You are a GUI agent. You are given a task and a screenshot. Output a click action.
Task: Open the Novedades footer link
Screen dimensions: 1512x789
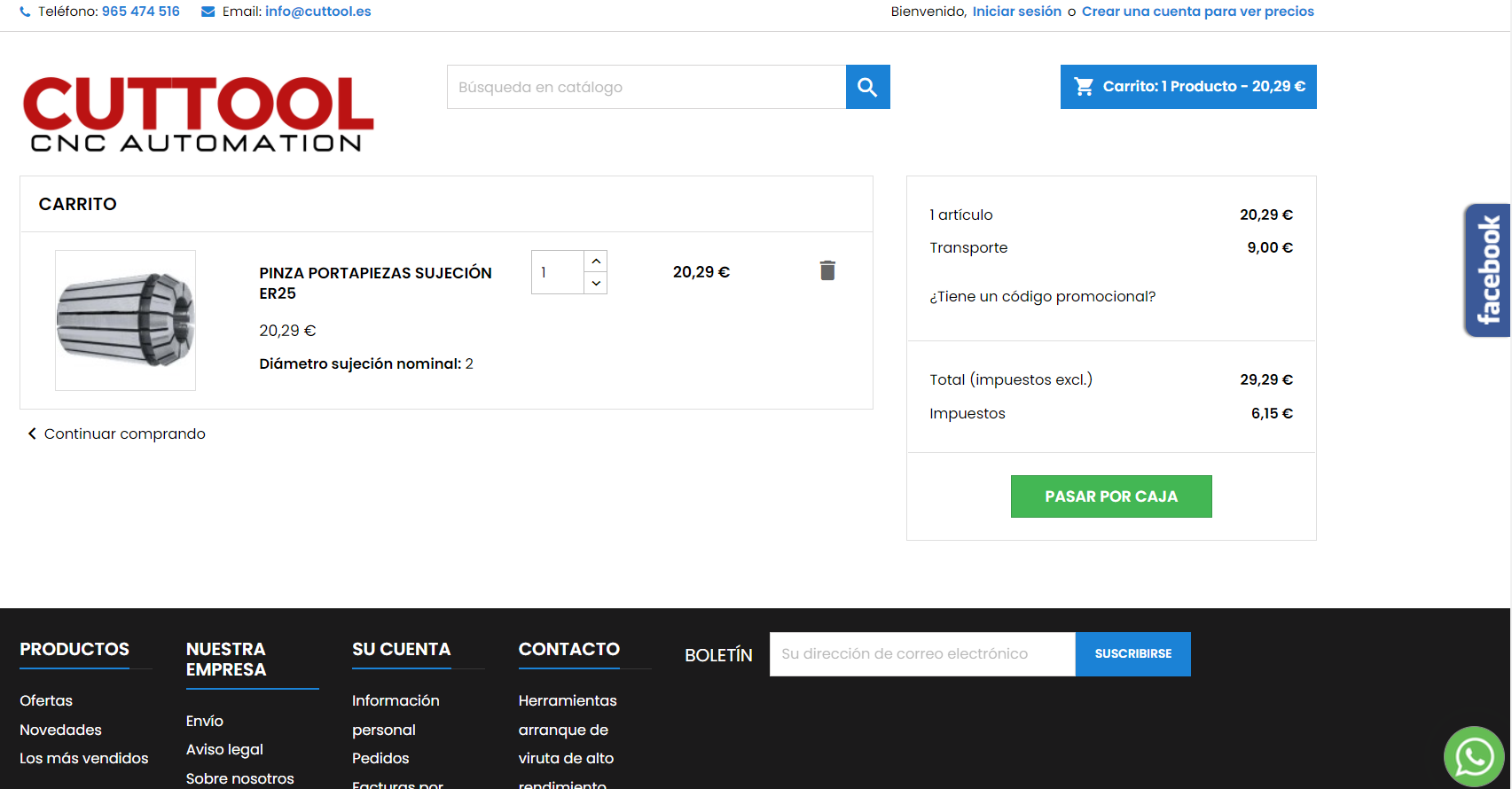click(x=61, y=730)
